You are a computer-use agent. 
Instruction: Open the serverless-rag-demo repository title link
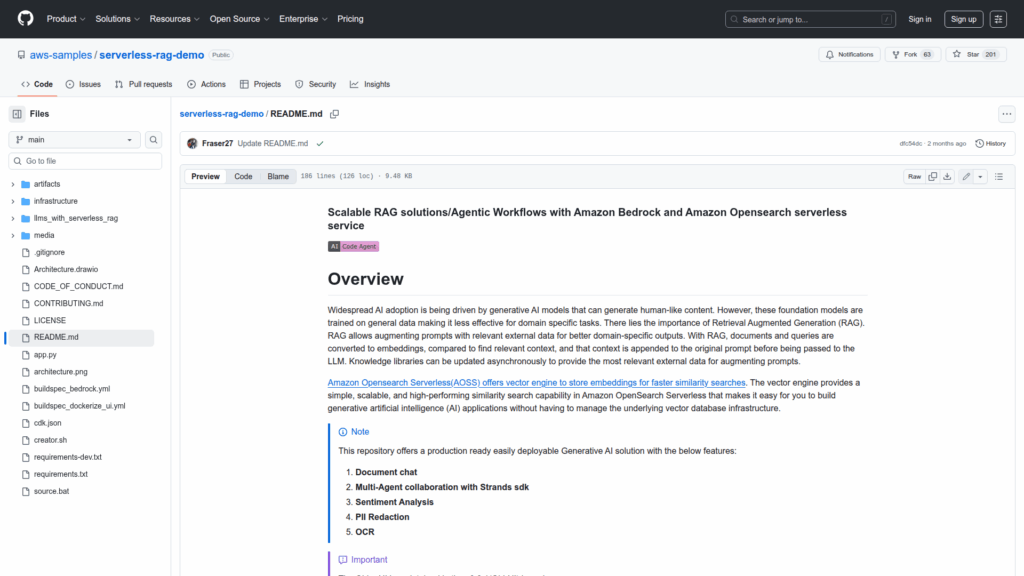tap(152, 55)
